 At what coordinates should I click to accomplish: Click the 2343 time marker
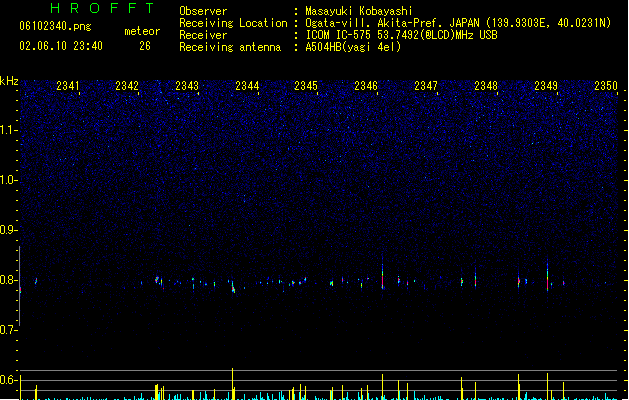click(187, 86)
